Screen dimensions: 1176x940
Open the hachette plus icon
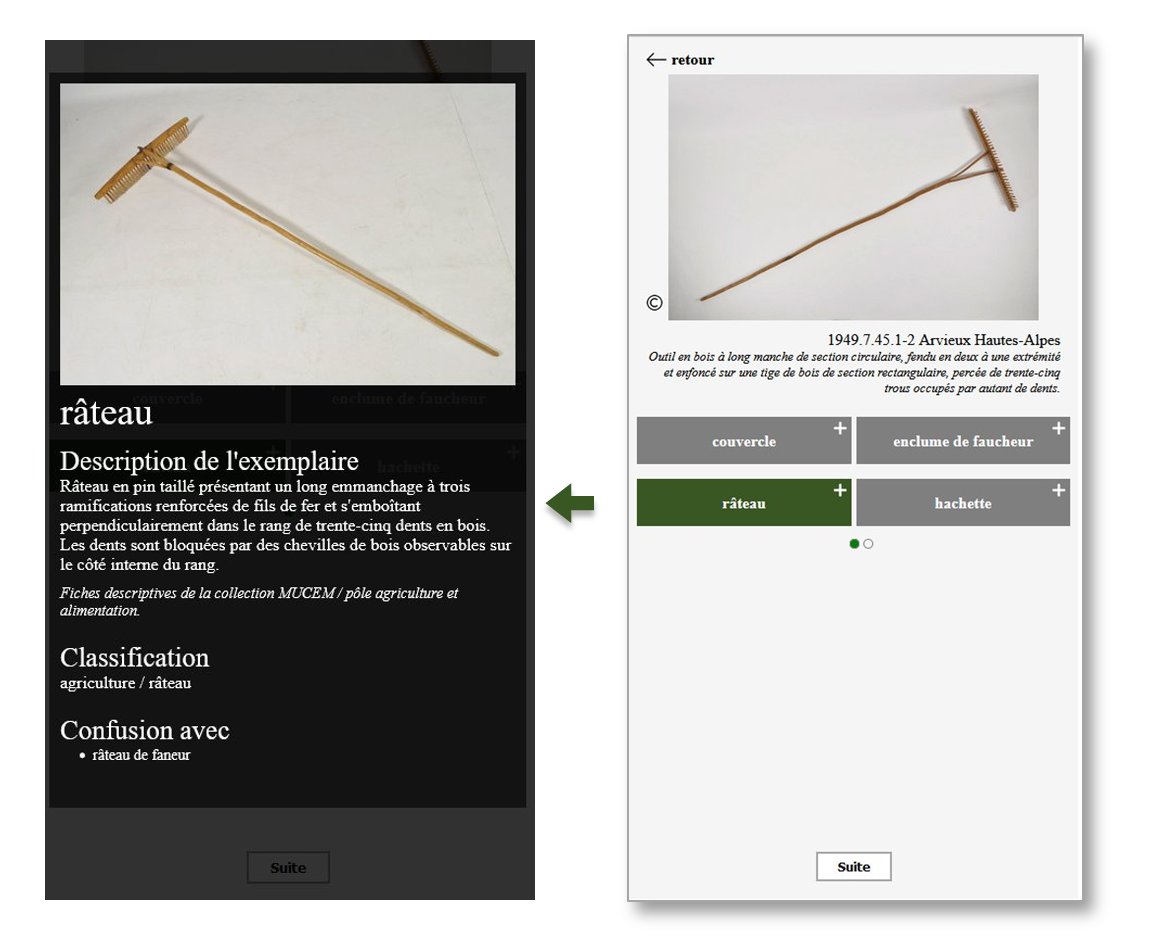[1058, 491]
